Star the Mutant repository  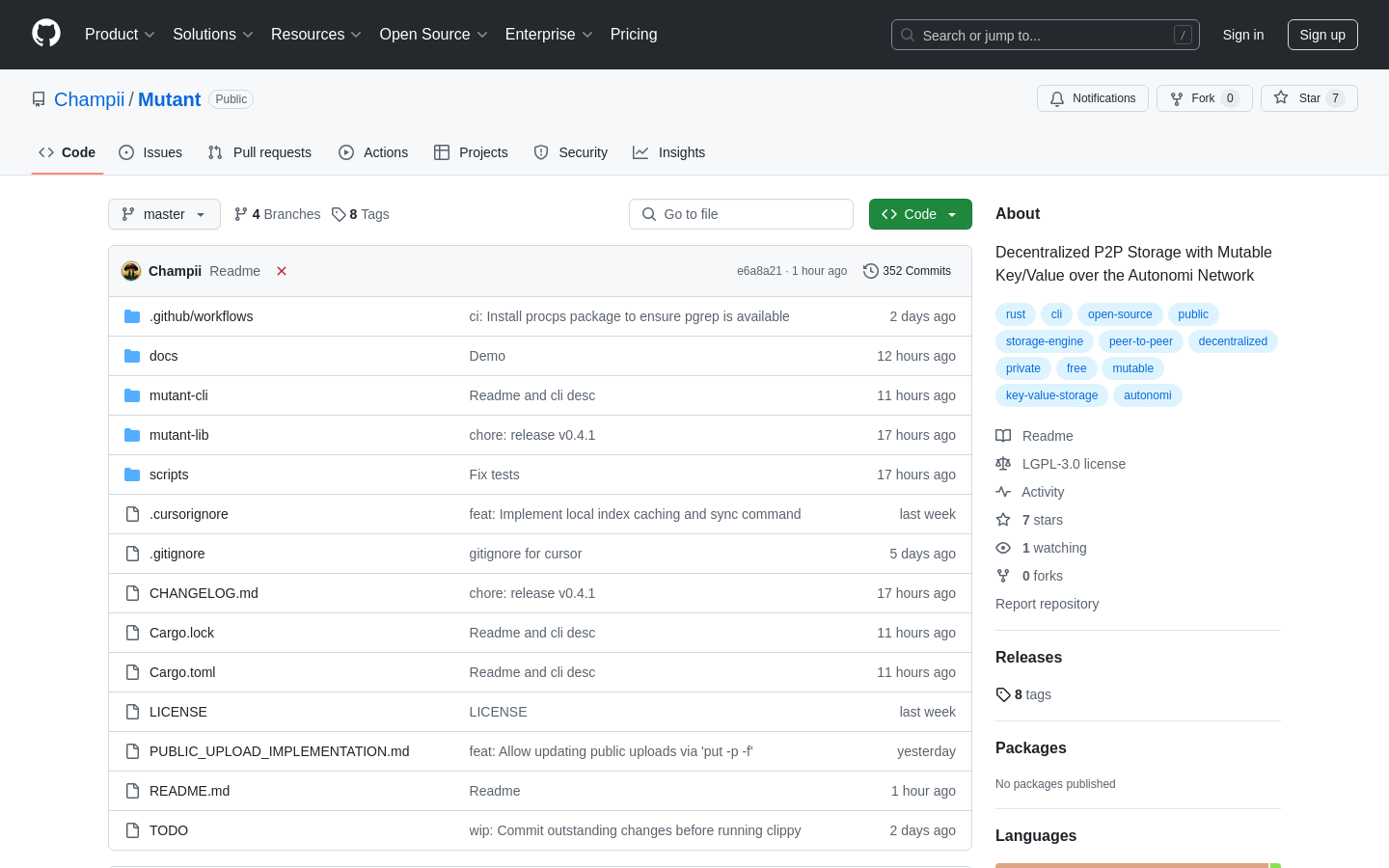point(1309,98)
